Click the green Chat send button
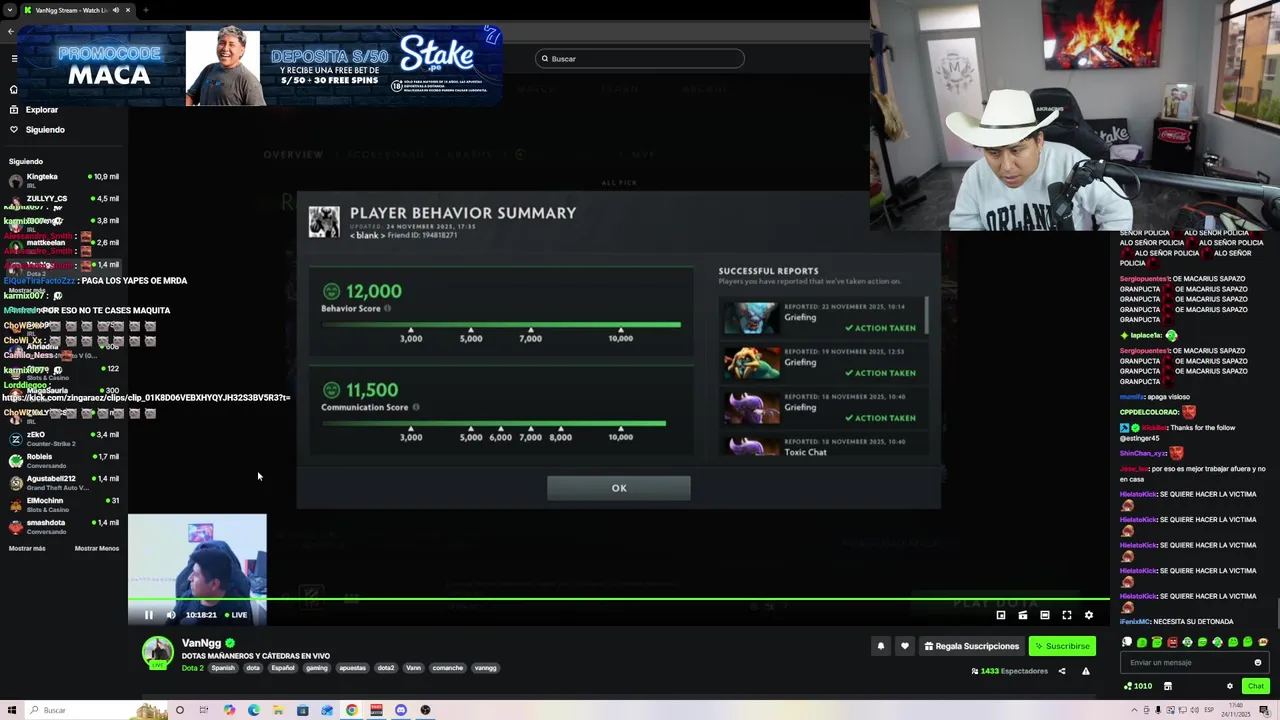1280x720 pixels. [1256, 686]
